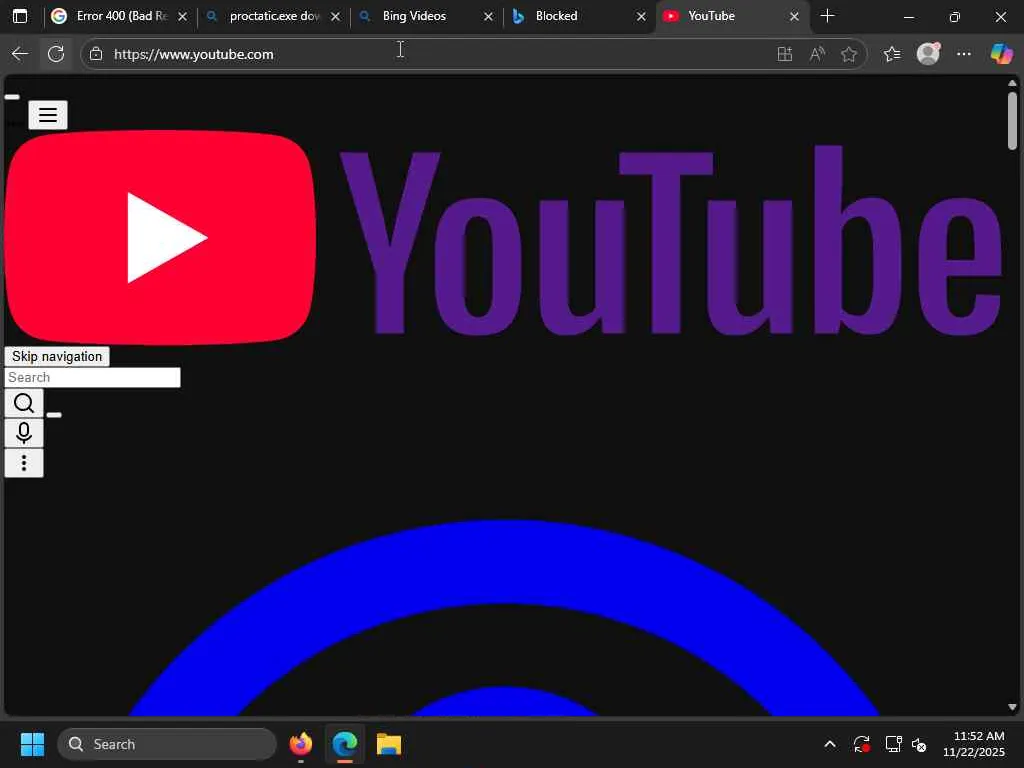The image size is (1024, 768).
Task: Focus the YouTube Search input field
Action: tap(93, 377)
